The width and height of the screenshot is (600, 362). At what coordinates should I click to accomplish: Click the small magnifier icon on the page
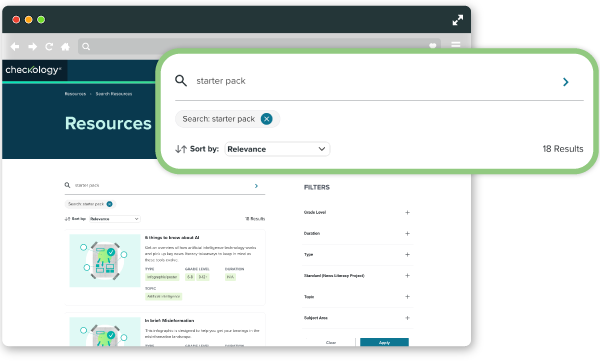click(x=67, y=185)
